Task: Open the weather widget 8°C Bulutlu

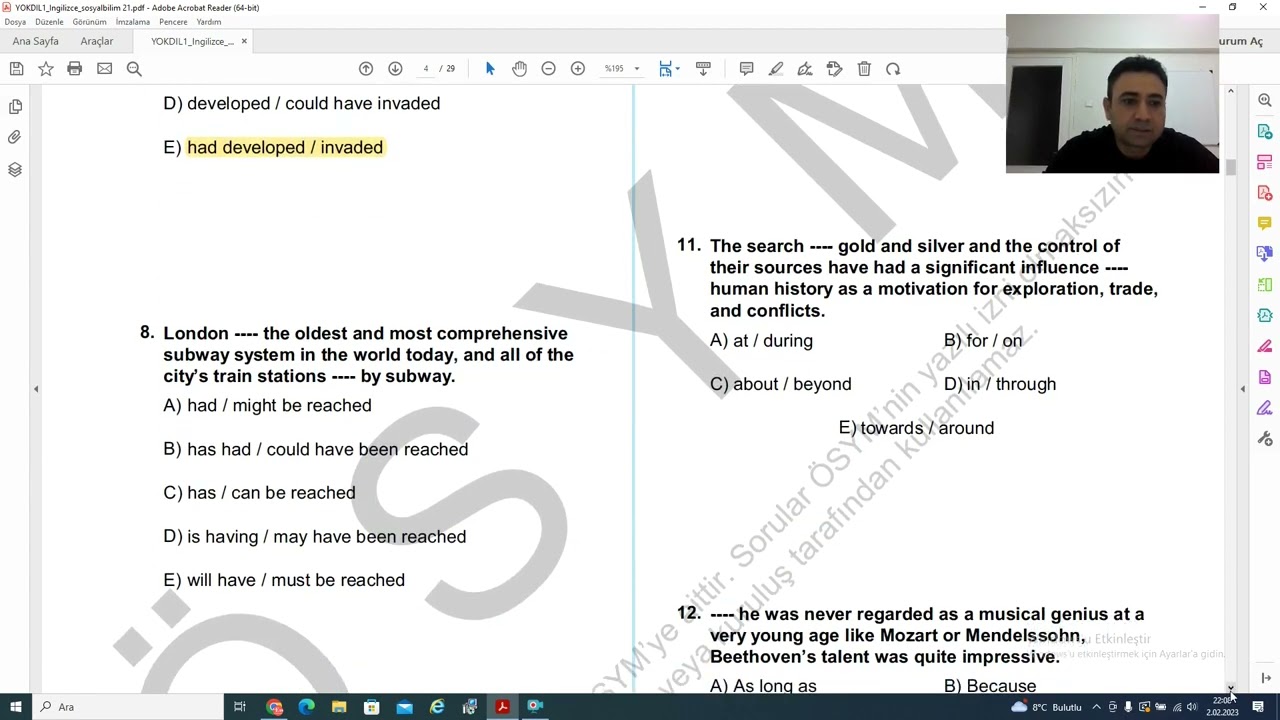Action: [x=1046, y=707]
